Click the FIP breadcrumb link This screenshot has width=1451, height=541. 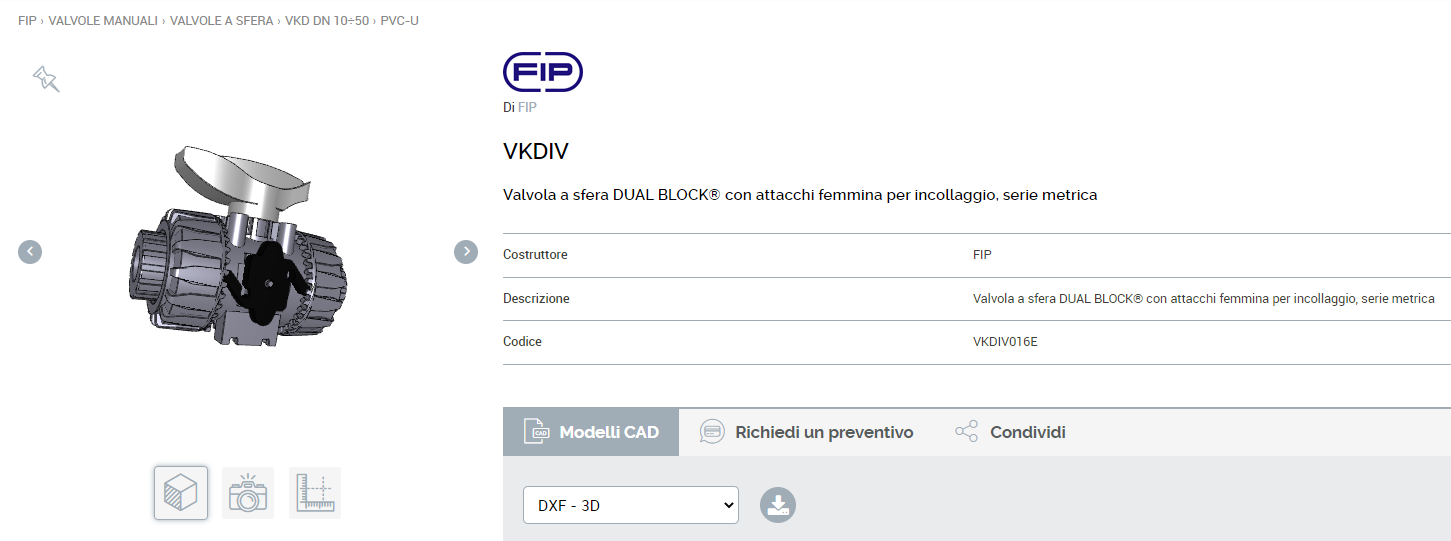coord(27,20)
